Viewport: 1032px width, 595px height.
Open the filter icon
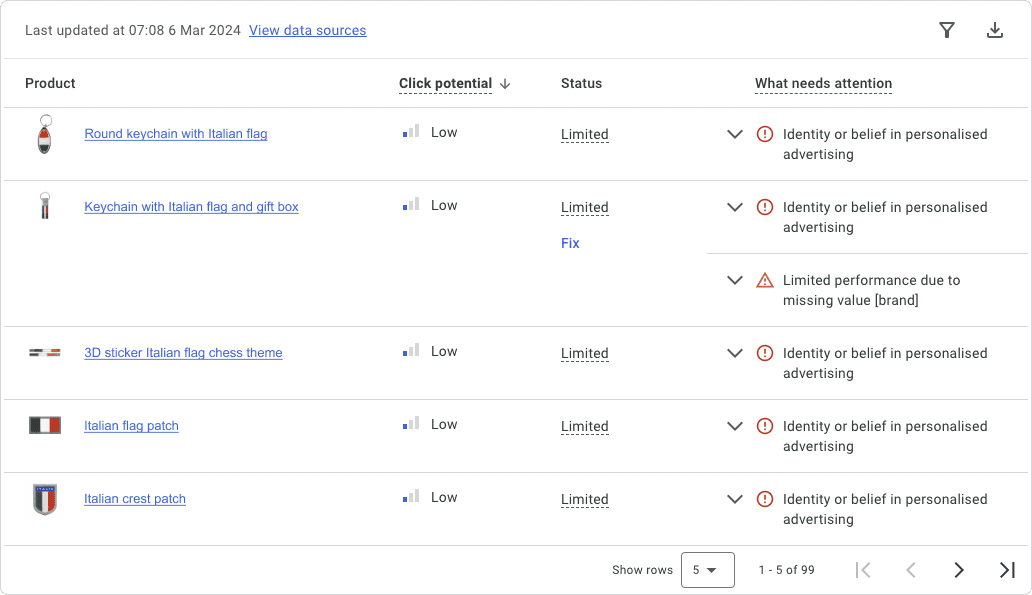pos(947,30)
